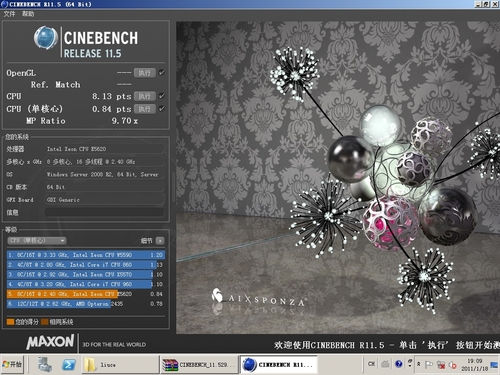Run the CPU multi-core test 执行 button
The width and height of the screenshot is (500, 375).
[145, 96]
